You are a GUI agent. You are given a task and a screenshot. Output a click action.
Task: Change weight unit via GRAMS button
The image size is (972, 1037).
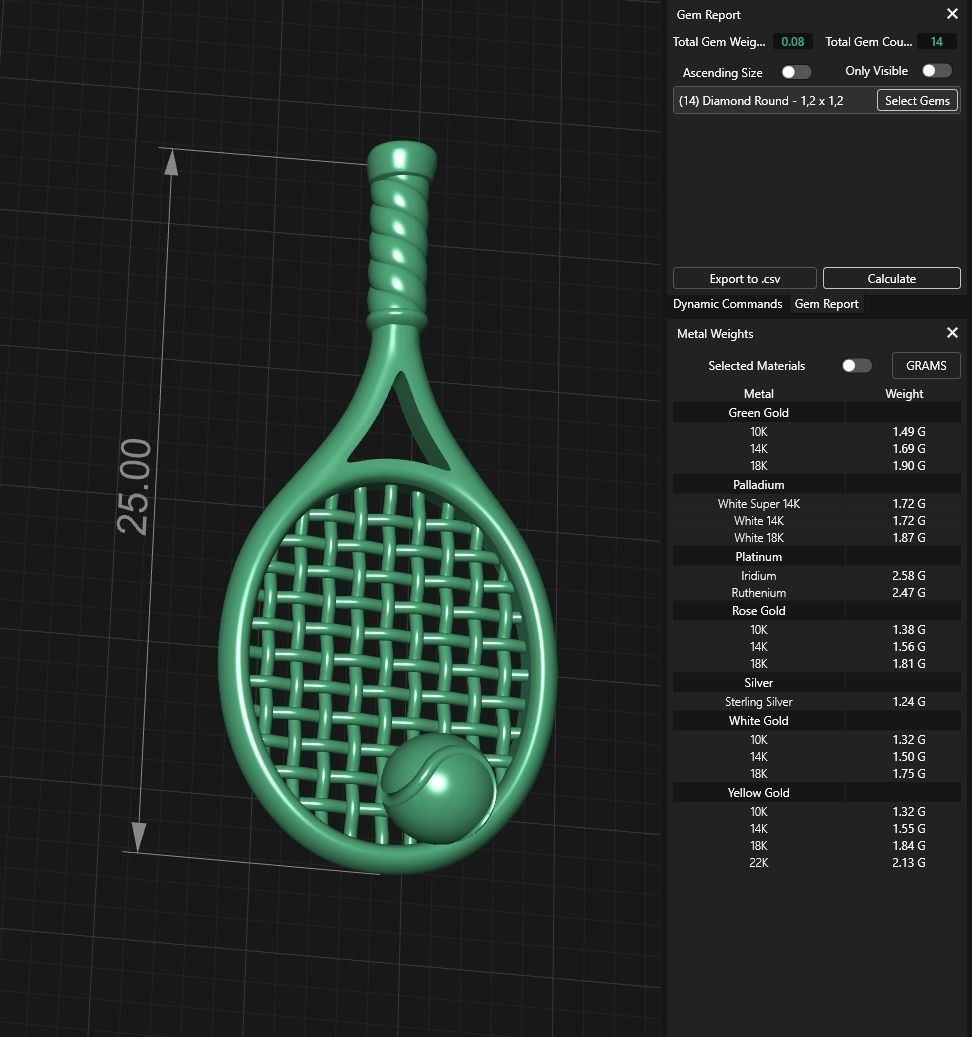(x=926, y=366)
